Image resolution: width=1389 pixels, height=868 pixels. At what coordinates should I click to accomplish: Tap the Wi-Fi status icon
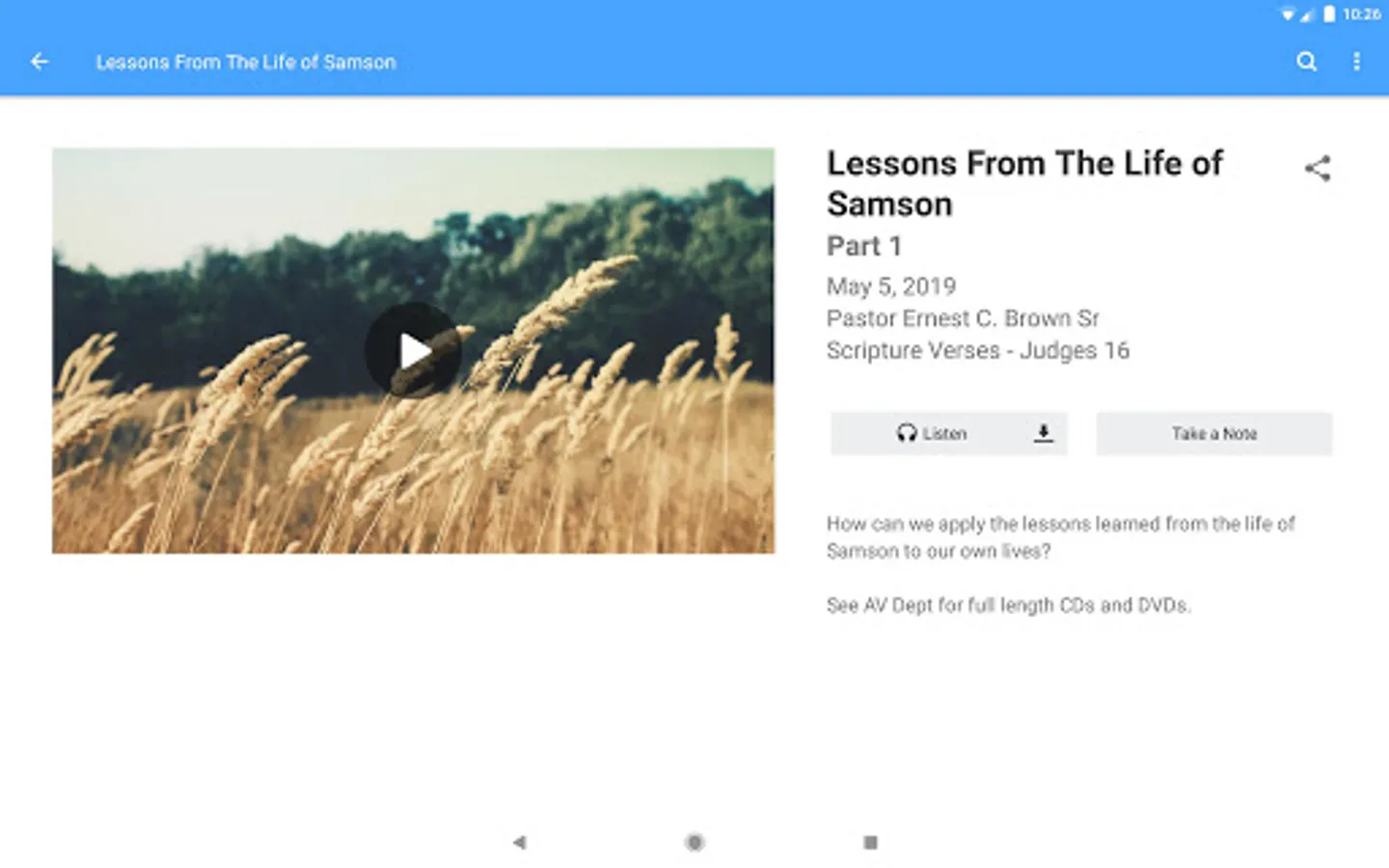pyautogui.click(x=1288, y=14)
